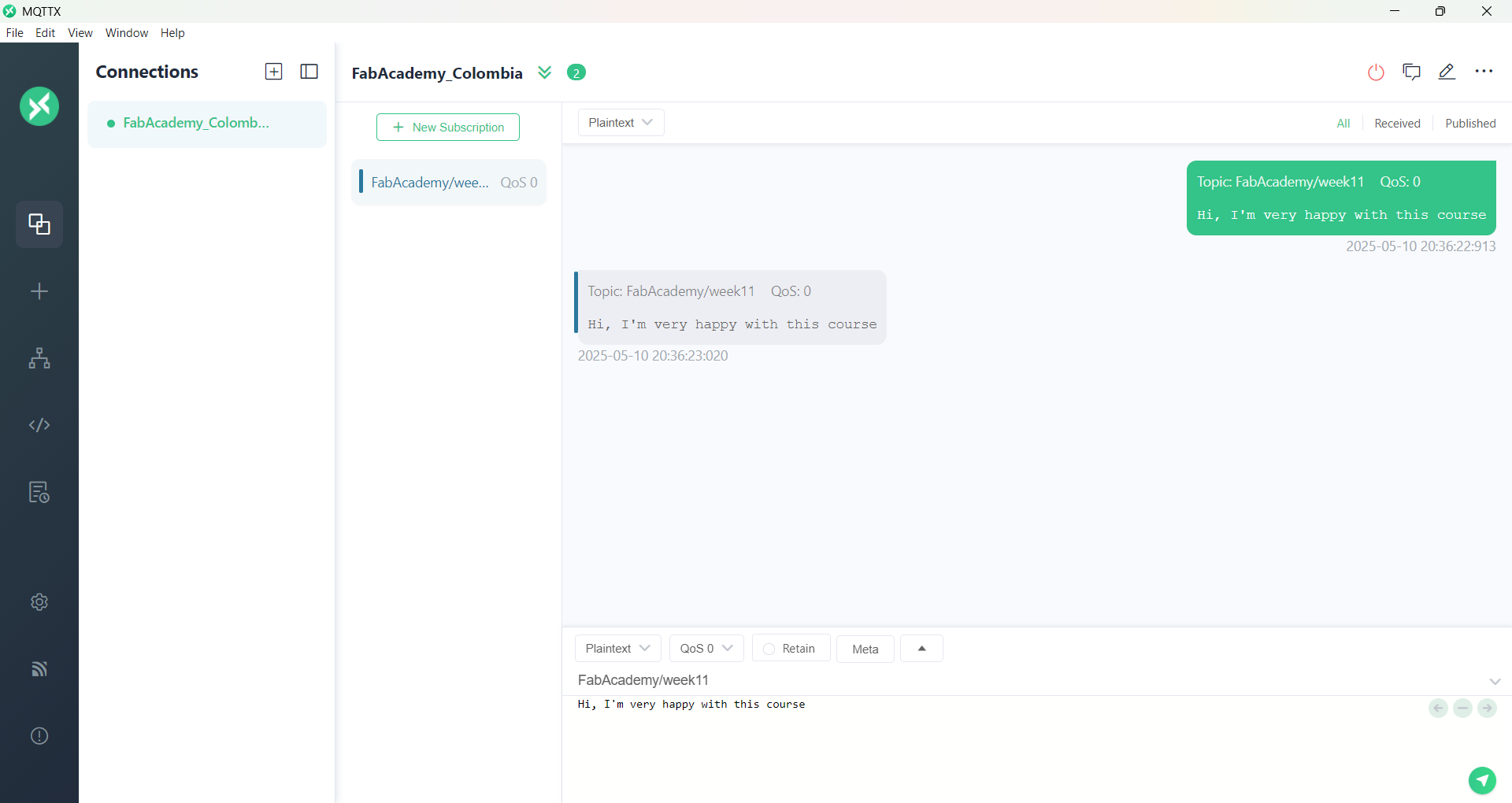
Task: Click the green unread message count badge
Action: pos(576,72)
